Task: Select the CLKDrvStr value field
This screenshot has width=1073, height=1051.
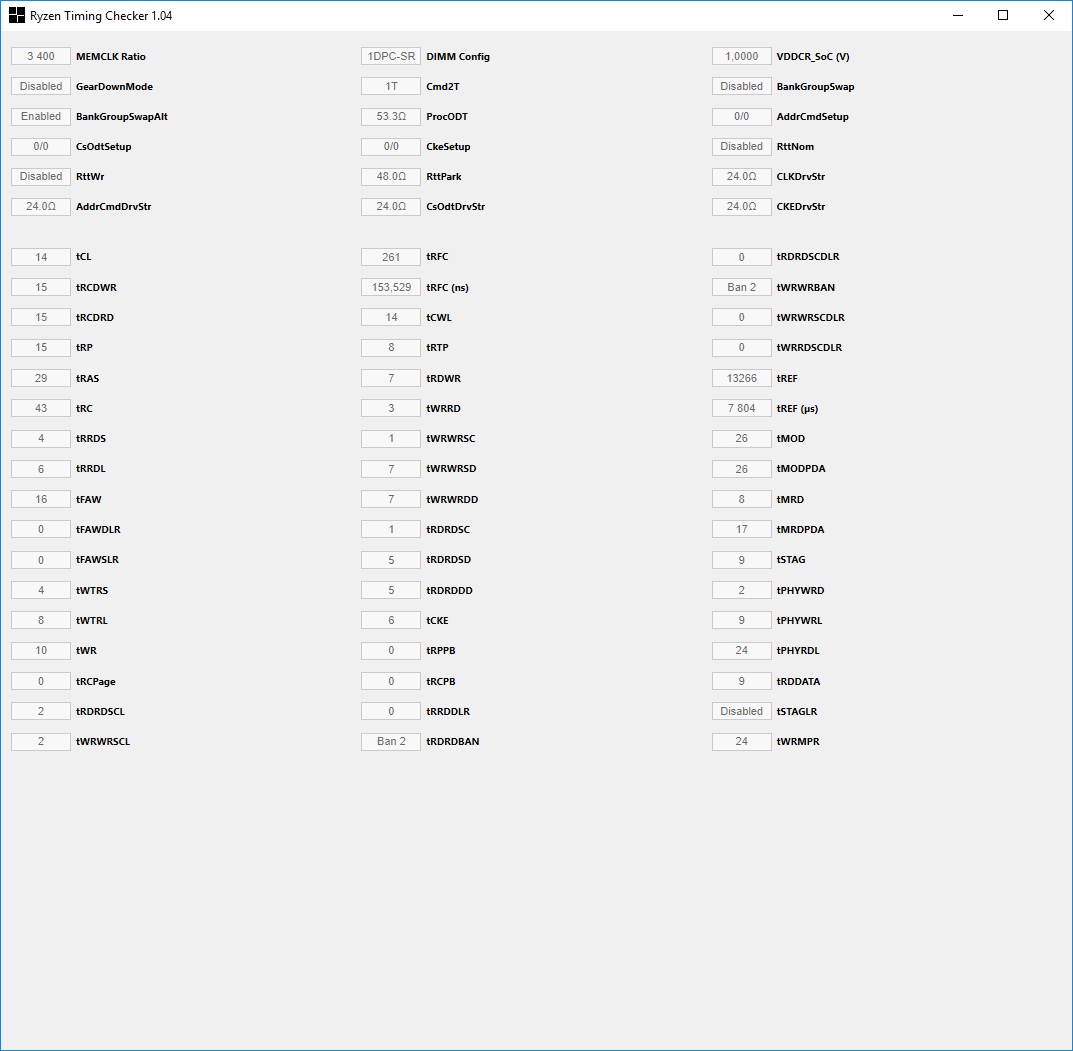Action: [x=742, y=177]
